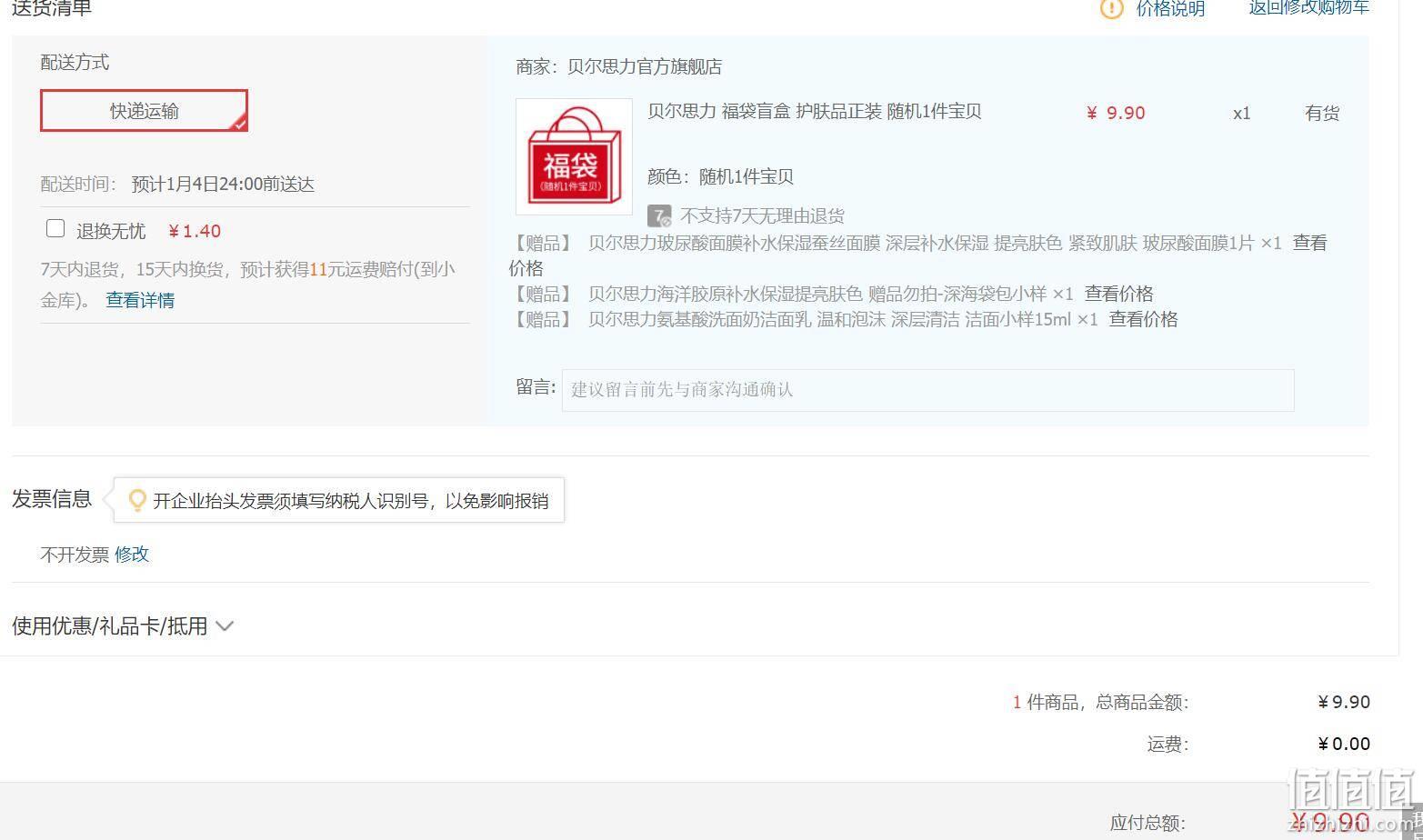
Task: View price of 玻尿酸面膜 gift
Action: (x=1309, y=243)
